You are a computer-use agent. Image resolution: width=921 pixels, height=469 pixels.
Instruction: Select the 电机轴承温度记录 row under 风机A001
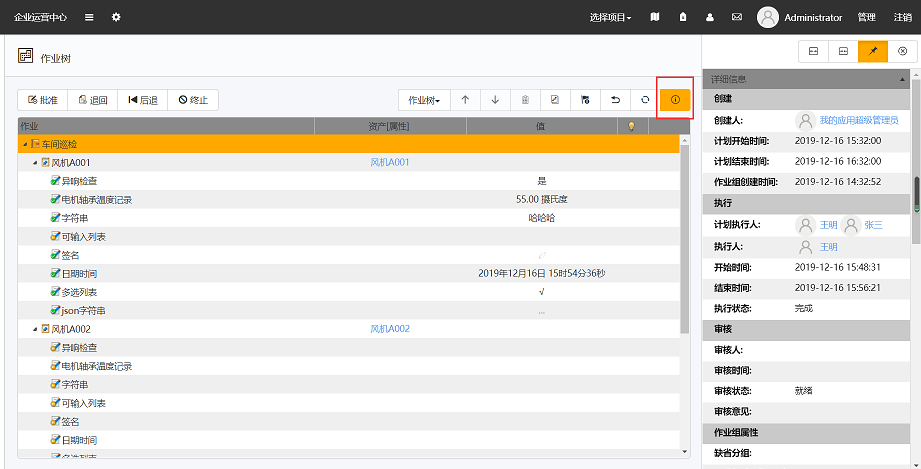96,199
